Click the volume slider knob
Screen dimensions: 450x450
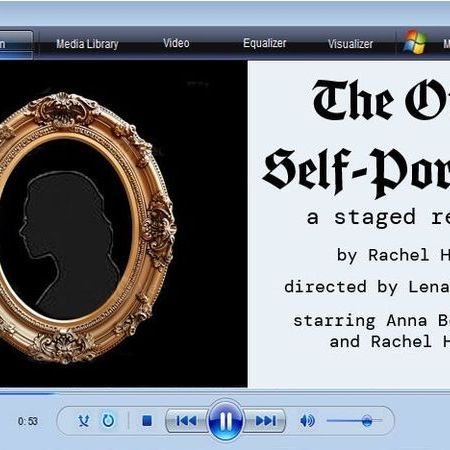click(x=367, y=421)
